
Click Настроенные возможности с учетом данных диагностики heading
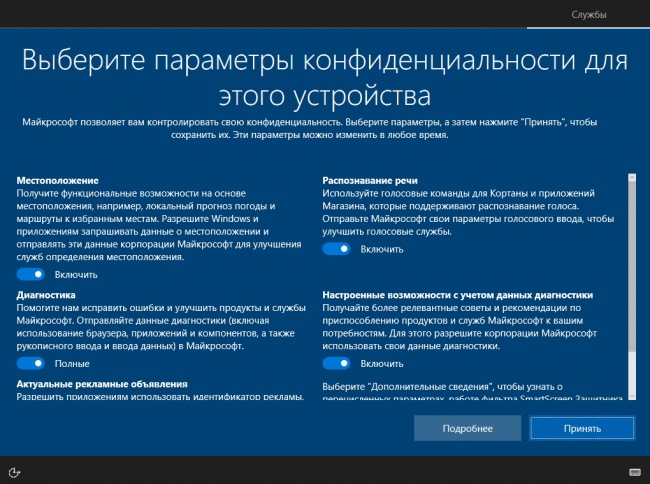[458, 295]
